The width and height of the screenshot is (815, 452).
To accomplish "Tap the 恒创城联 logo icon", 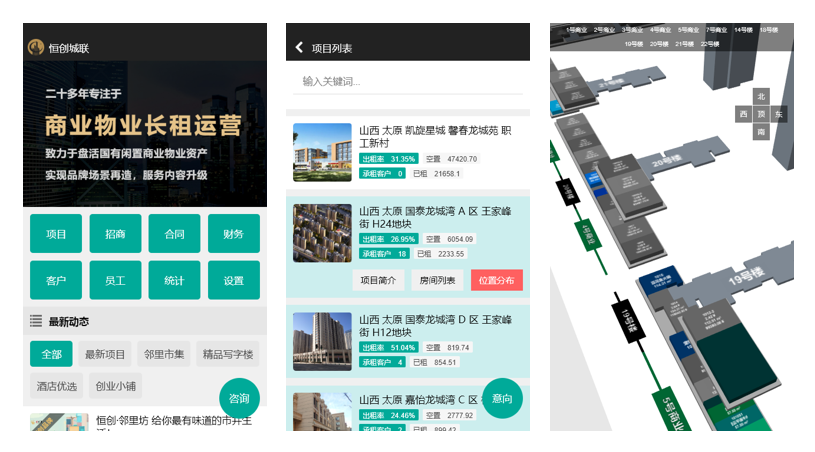I will pos(36,47).
